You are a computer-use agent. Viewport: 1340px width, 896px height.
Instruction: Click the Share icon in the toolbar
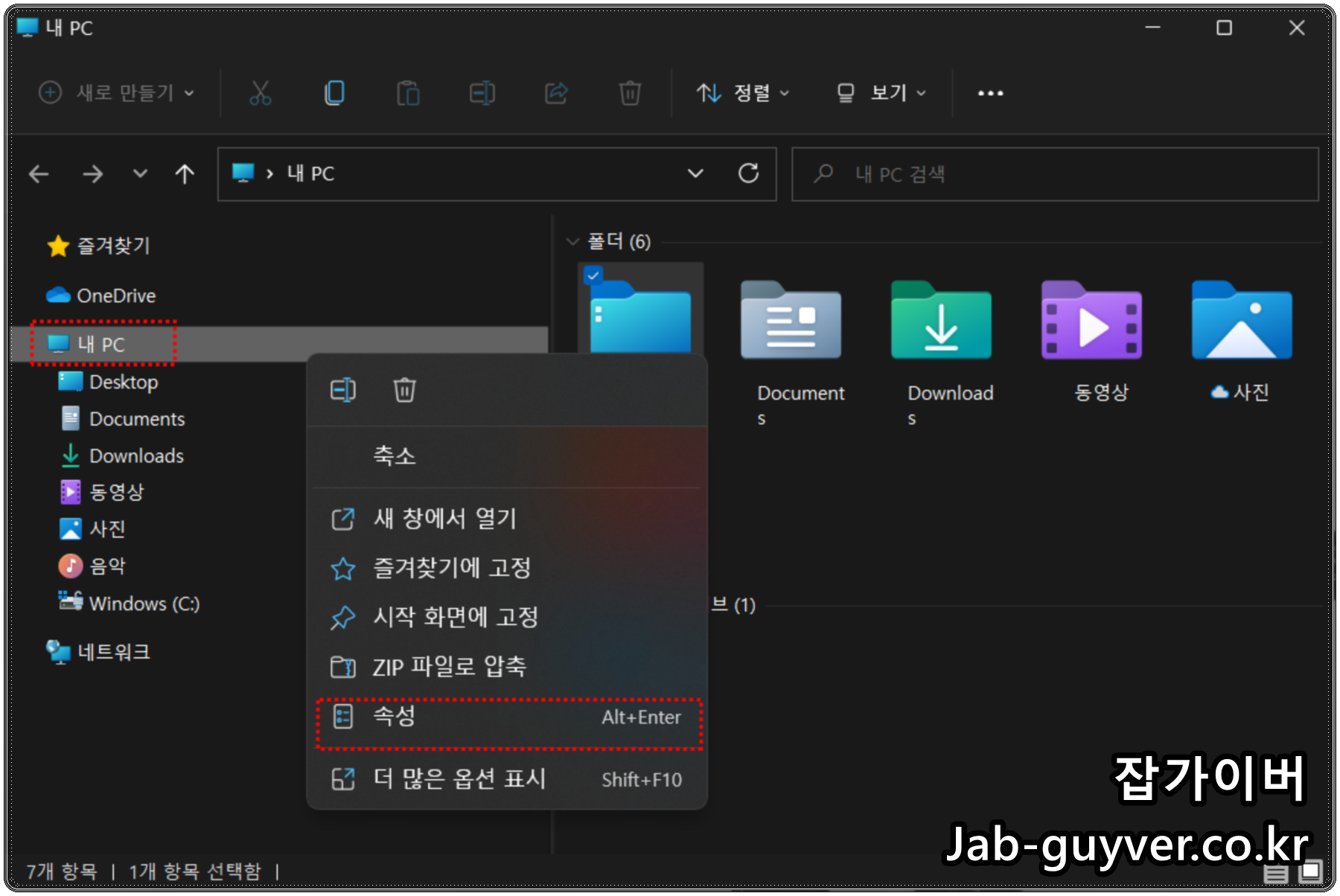point(555,92)
